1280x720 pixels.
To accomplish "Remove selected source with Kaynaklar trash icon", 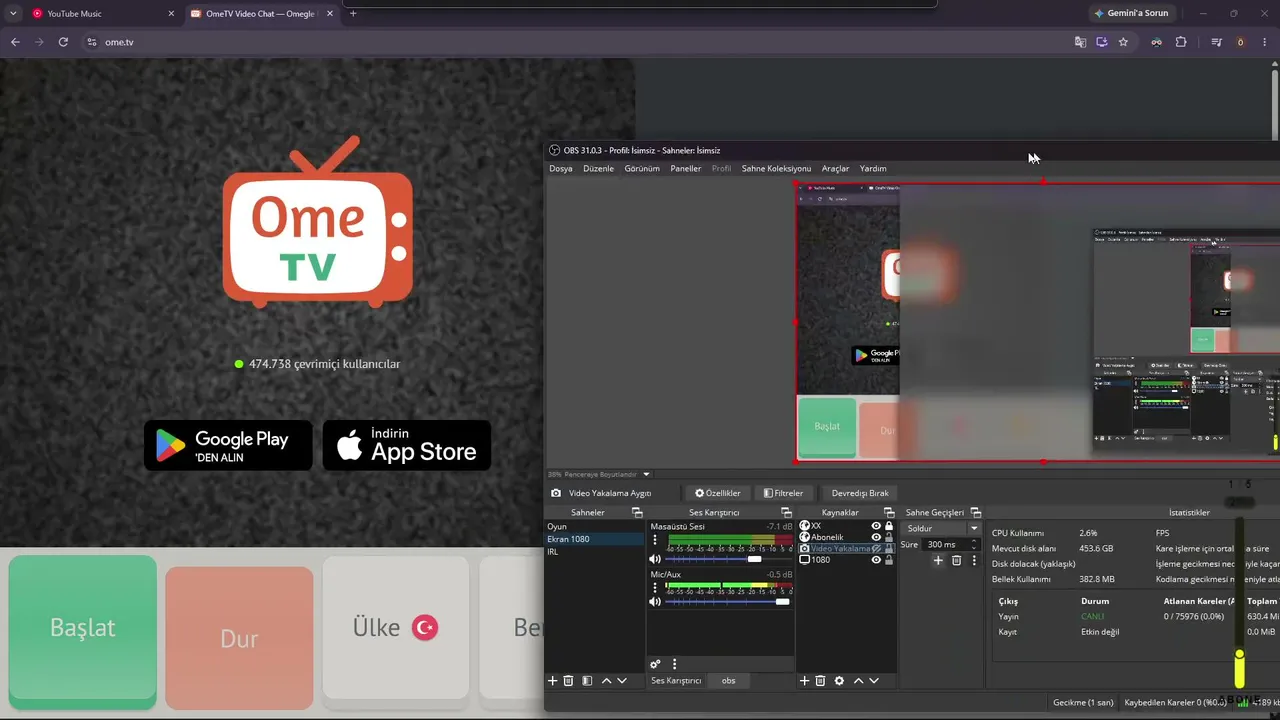I will [x=820, y=681].
